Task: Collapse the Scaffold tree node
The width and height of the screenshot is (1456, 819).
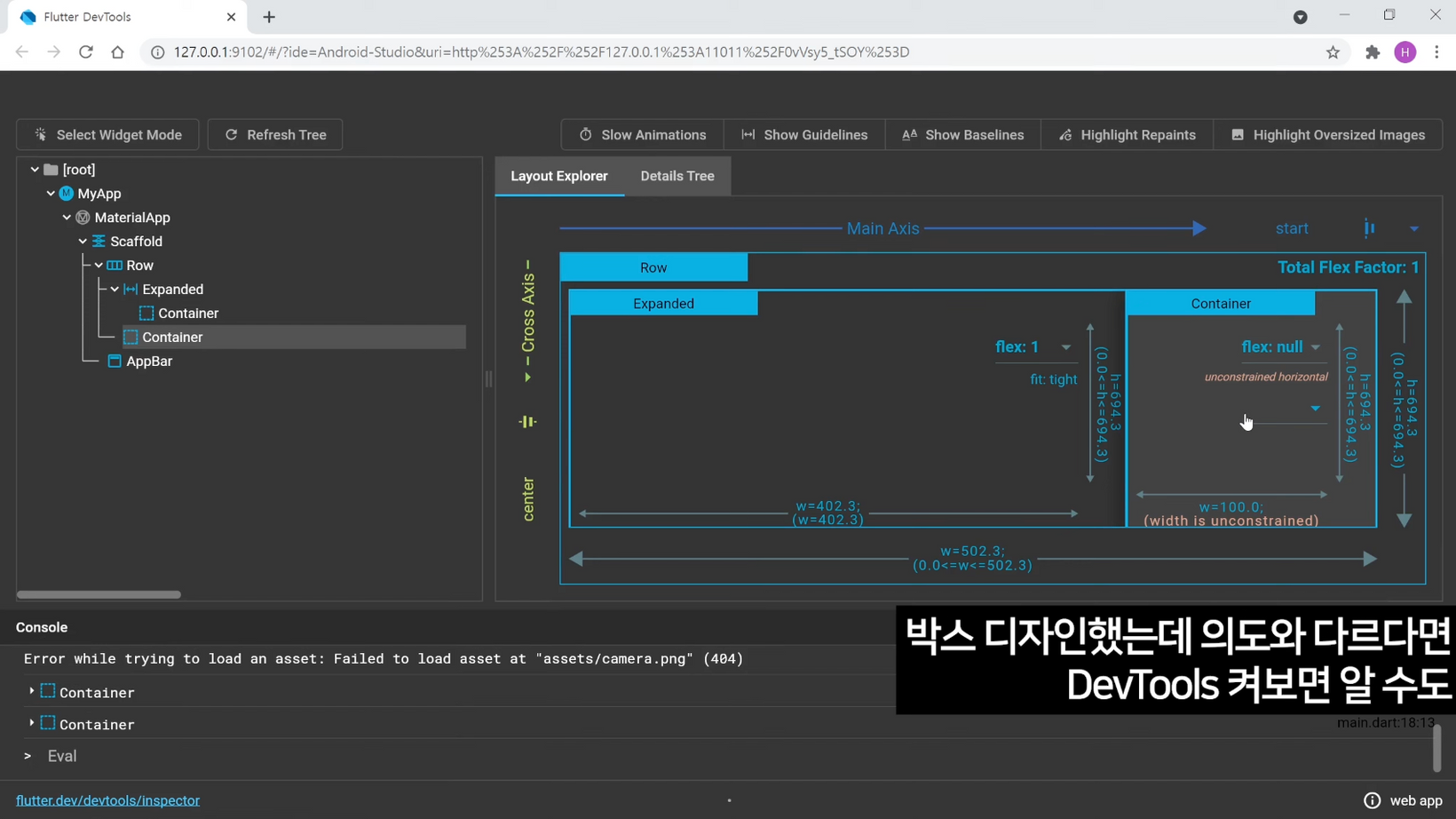Action: pyautogui.click(x=83, y=242)
